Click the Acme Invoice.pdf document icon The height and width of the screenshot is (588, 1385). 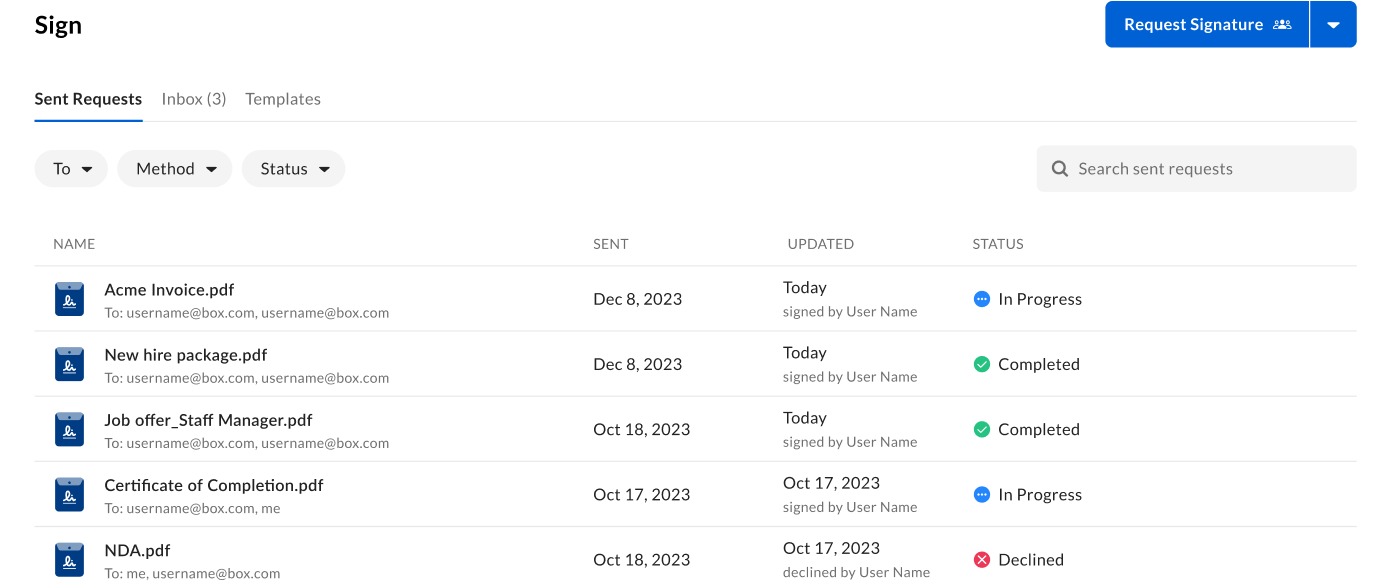tap(69, 299)
